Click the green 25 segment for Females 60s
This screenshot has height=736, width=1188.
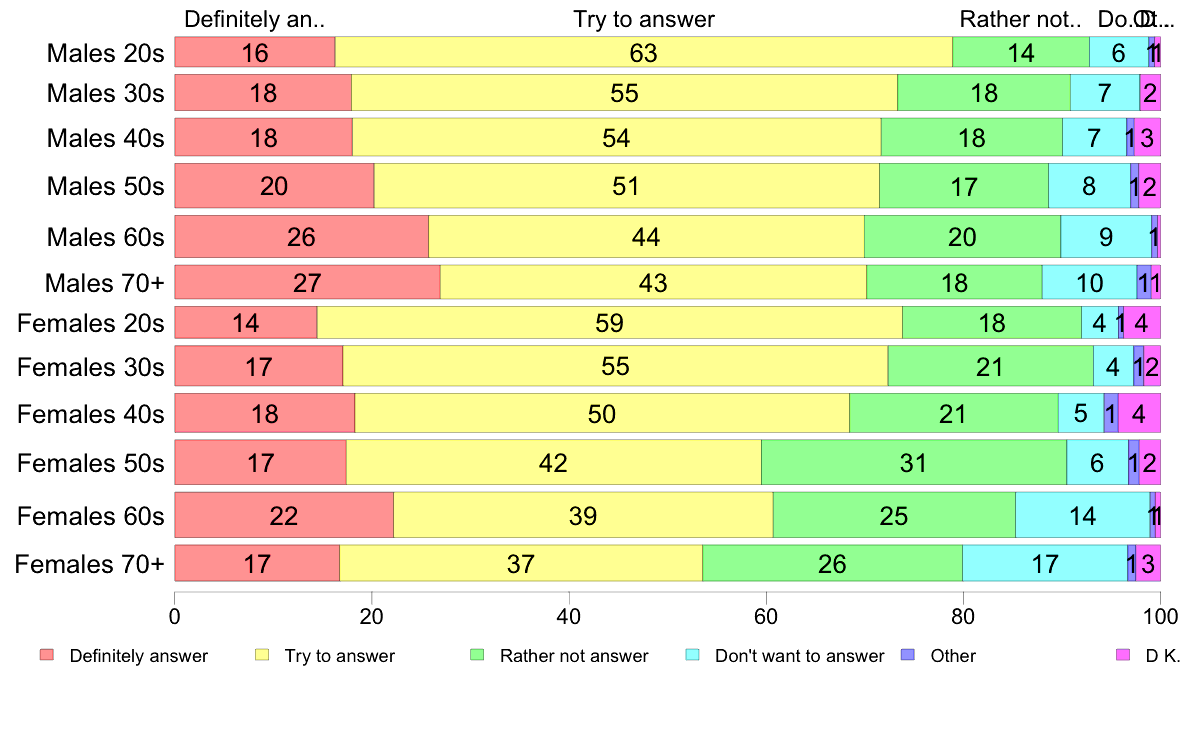tap(894, 515)
